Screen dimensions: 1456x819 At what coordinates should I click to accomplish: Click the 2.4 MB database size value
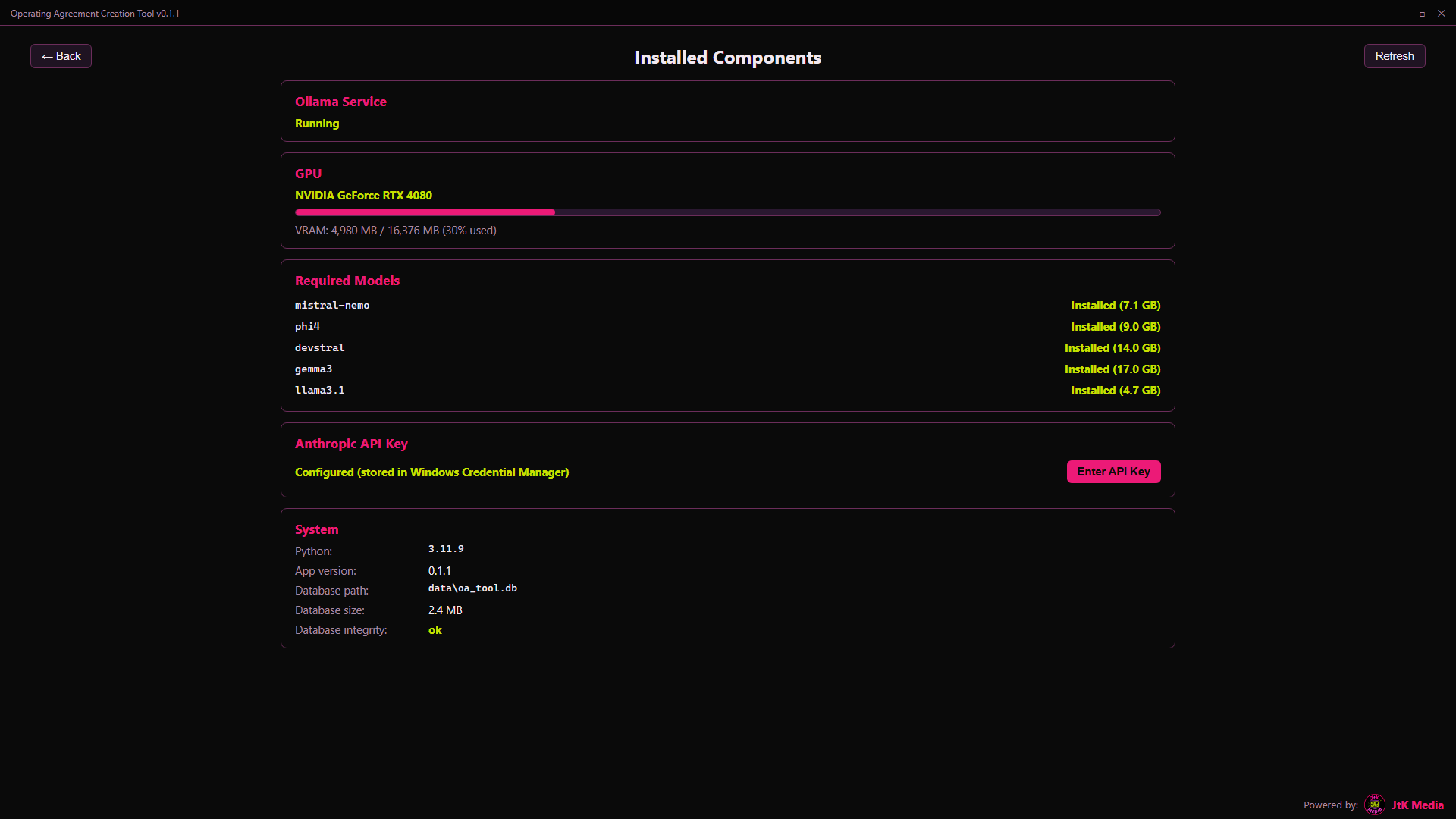445,610
